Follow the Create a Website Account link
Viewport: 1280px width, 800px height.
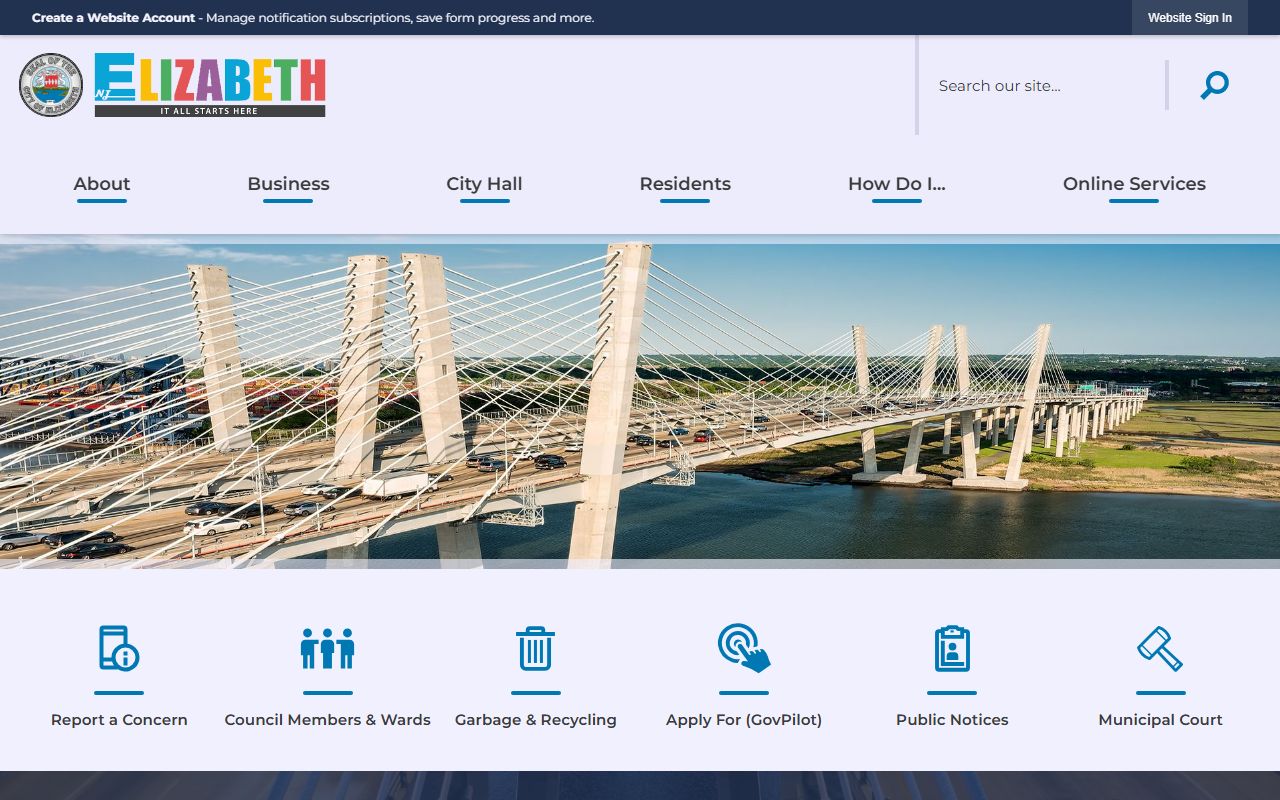tap(113, 18)
